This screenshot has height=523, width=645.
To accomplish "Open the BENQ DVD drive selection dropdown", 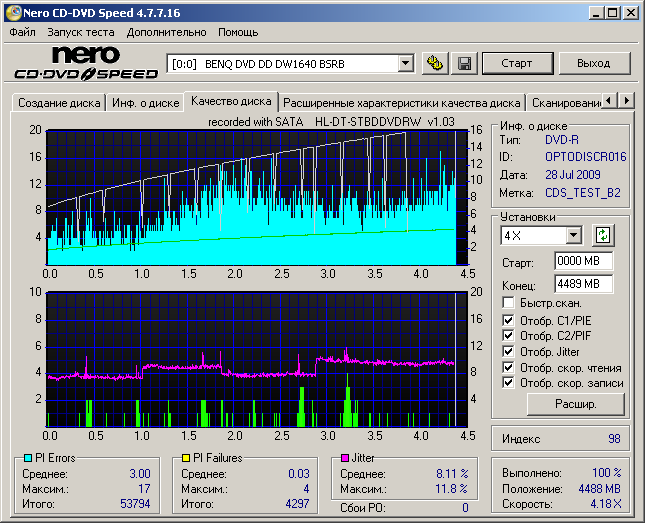I will click(x=405, y=63).
